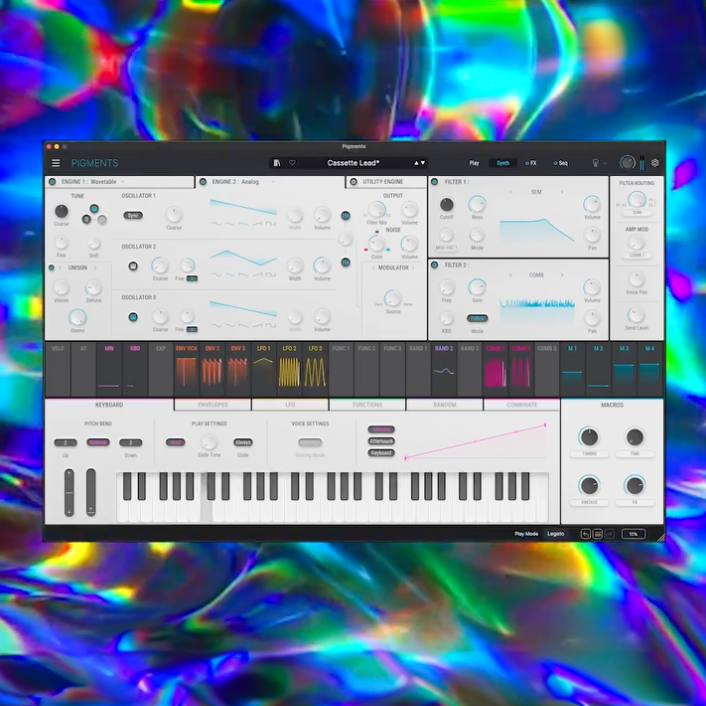Toggle Engine 1 Wavetable power button
706x706 pixels.
coord(52,181)
